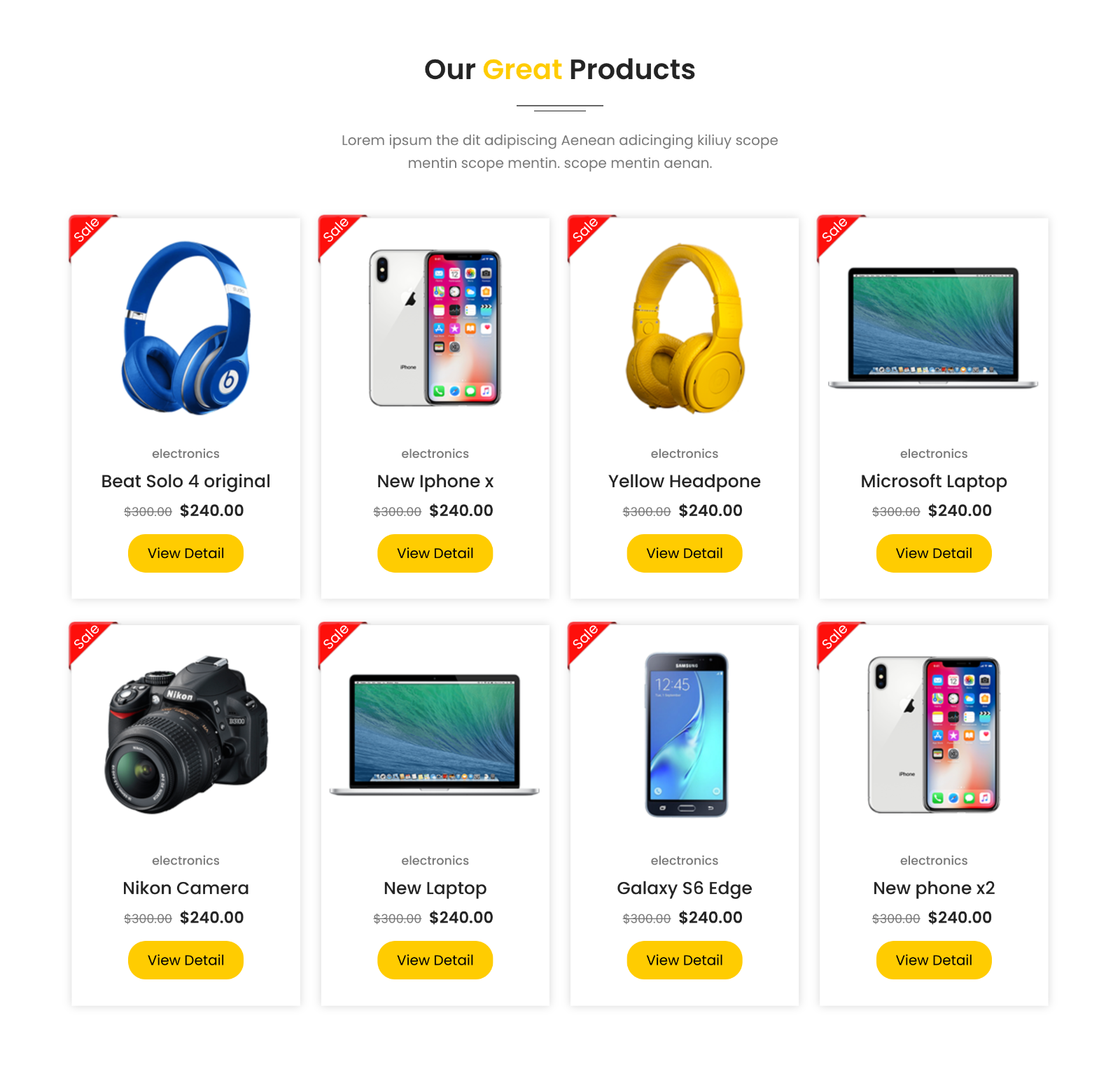
Task: Click the New Laptop product title
Action: (435, 888)
